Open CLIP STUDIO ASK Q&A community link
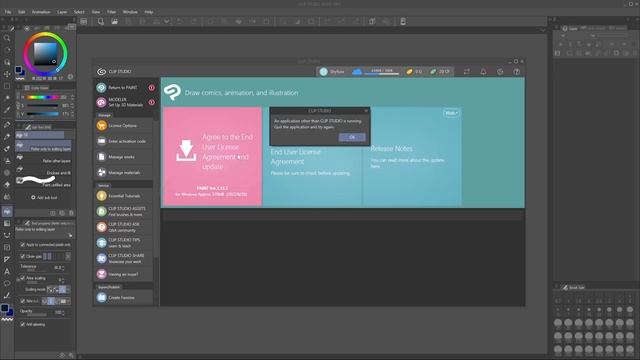Screen dimensions: 640x360 [x=124, y=227]
